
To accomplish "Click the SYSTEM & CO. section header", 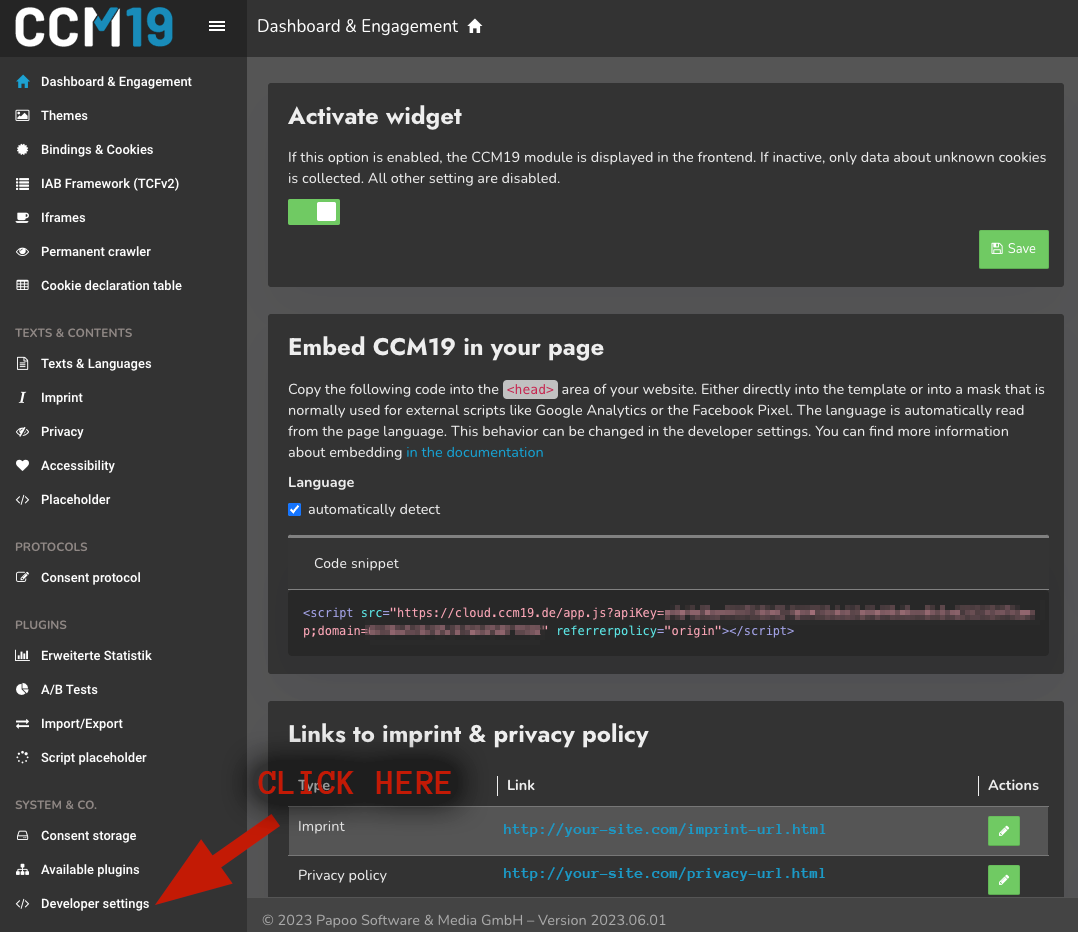I will pos(56,805).
